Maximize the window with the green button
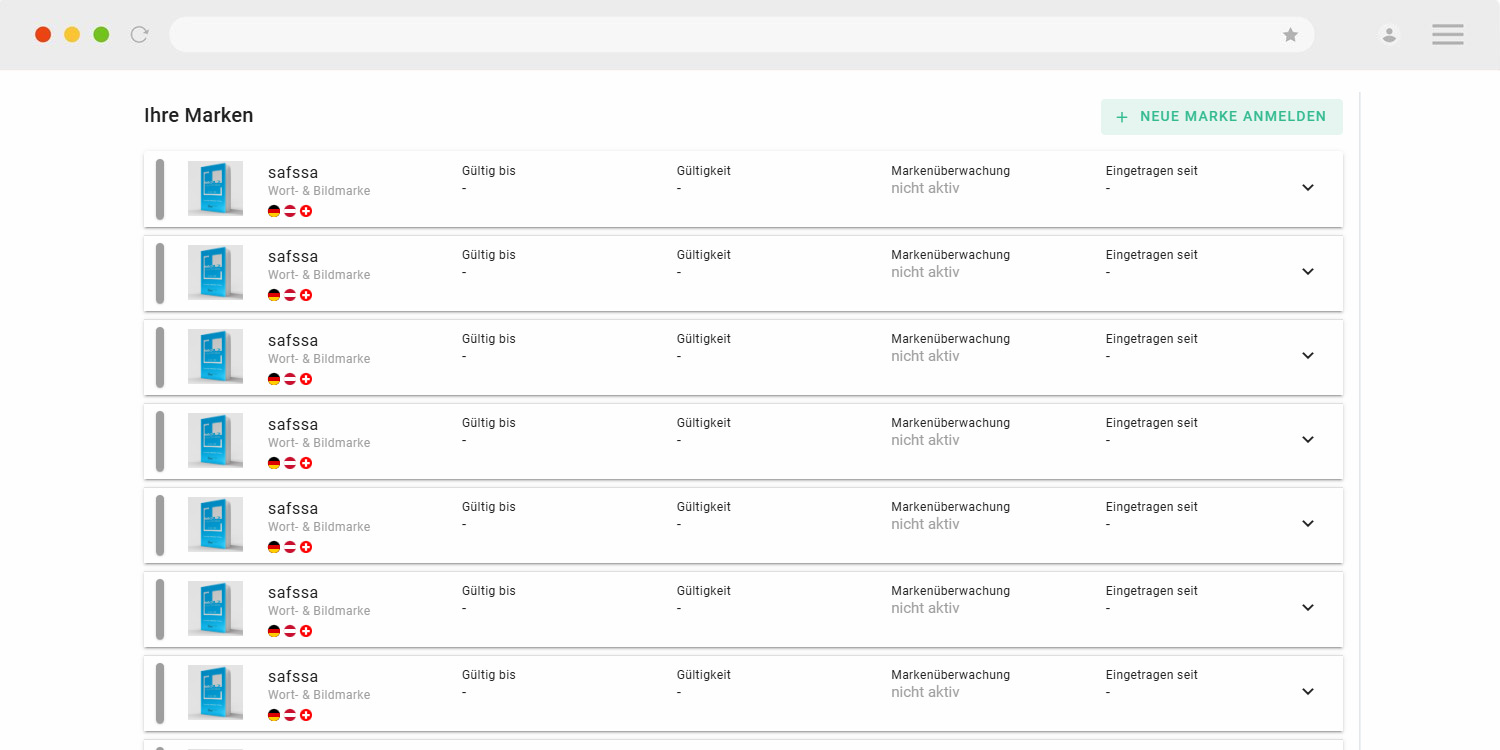 coord(101,34)
